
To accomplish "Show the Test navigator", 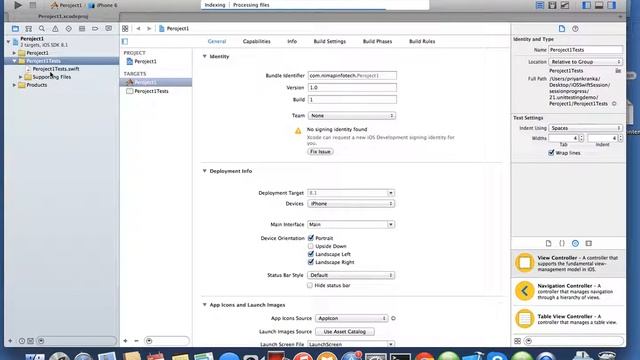I will pyautogui.click(x=69, y=29).
